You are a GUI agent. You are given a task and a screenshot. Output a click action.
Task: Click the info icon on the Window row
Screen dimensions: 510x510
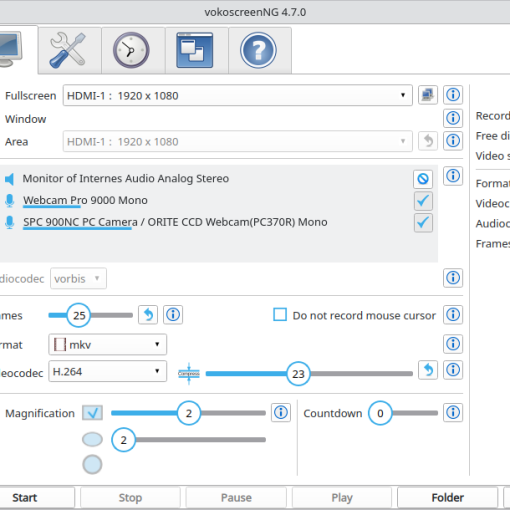453,118
